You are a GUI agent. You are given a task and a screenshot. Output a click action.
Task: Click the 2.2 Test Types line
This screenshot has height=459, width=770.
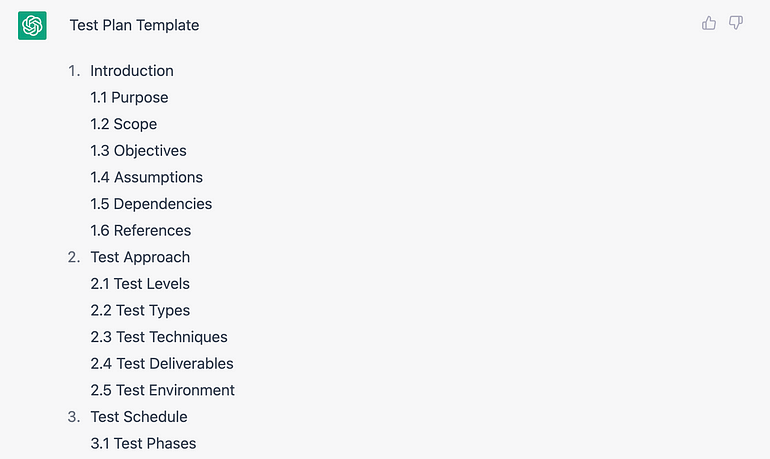pos(140,310)
